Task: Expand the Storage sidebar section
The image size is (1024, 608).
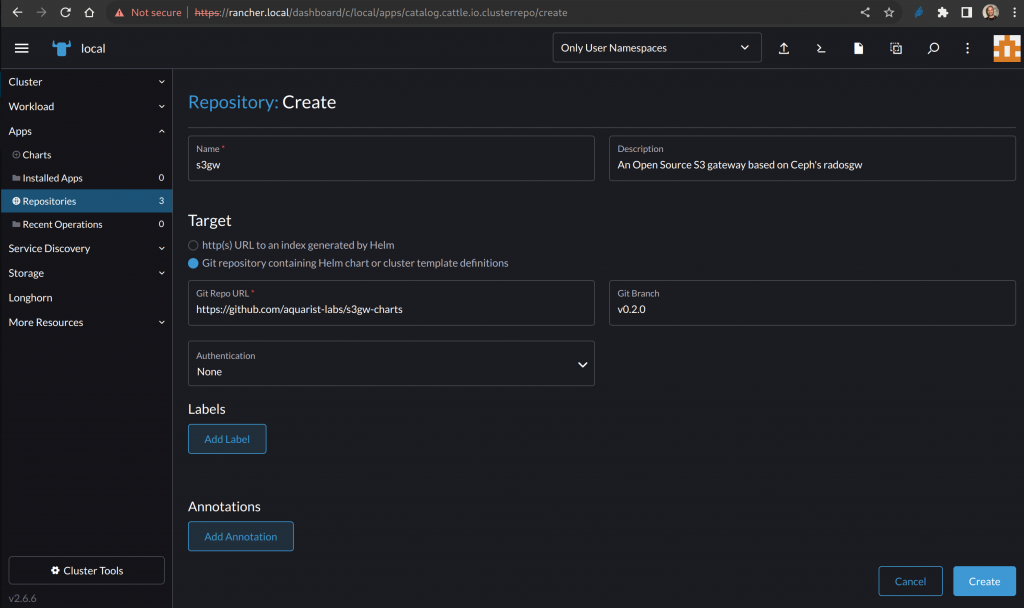Action: (x=85, y=273)
